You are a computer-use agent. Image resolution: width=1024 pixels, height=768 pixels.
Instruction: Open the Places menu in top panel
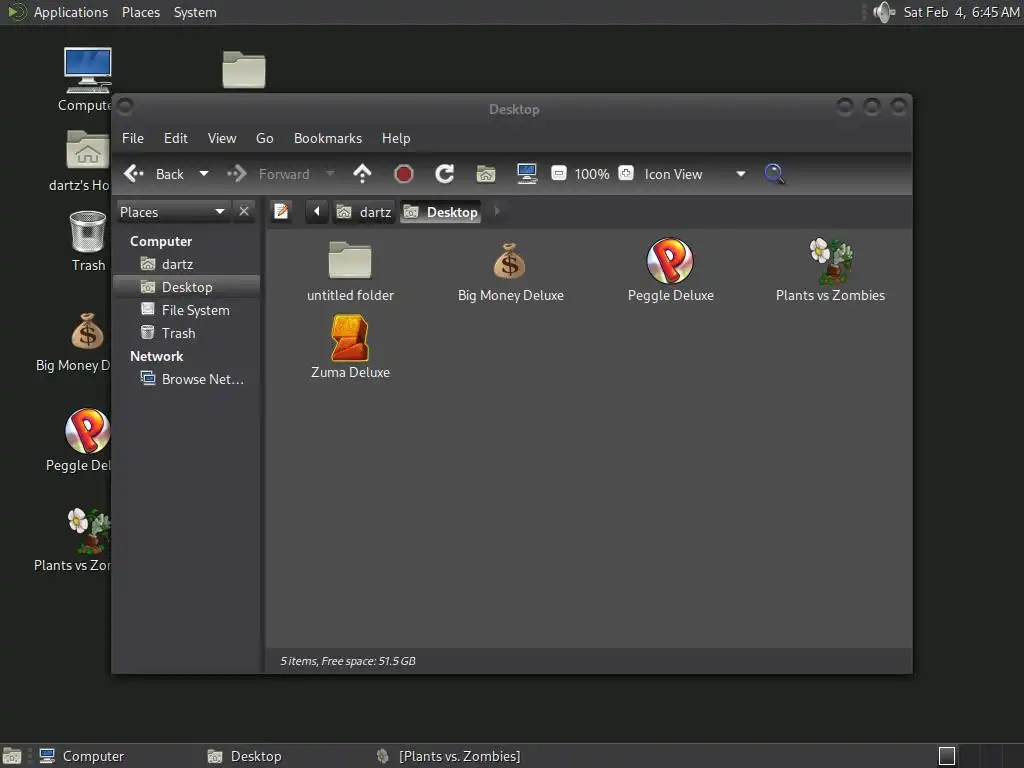pyautogui.click(x=140, y=12)
